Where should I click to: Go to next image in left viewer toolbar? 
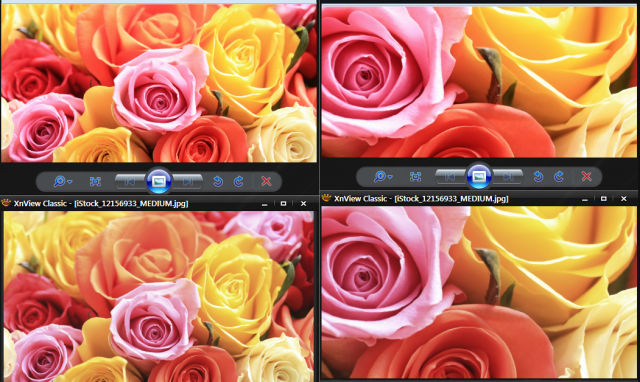point(187,182)
